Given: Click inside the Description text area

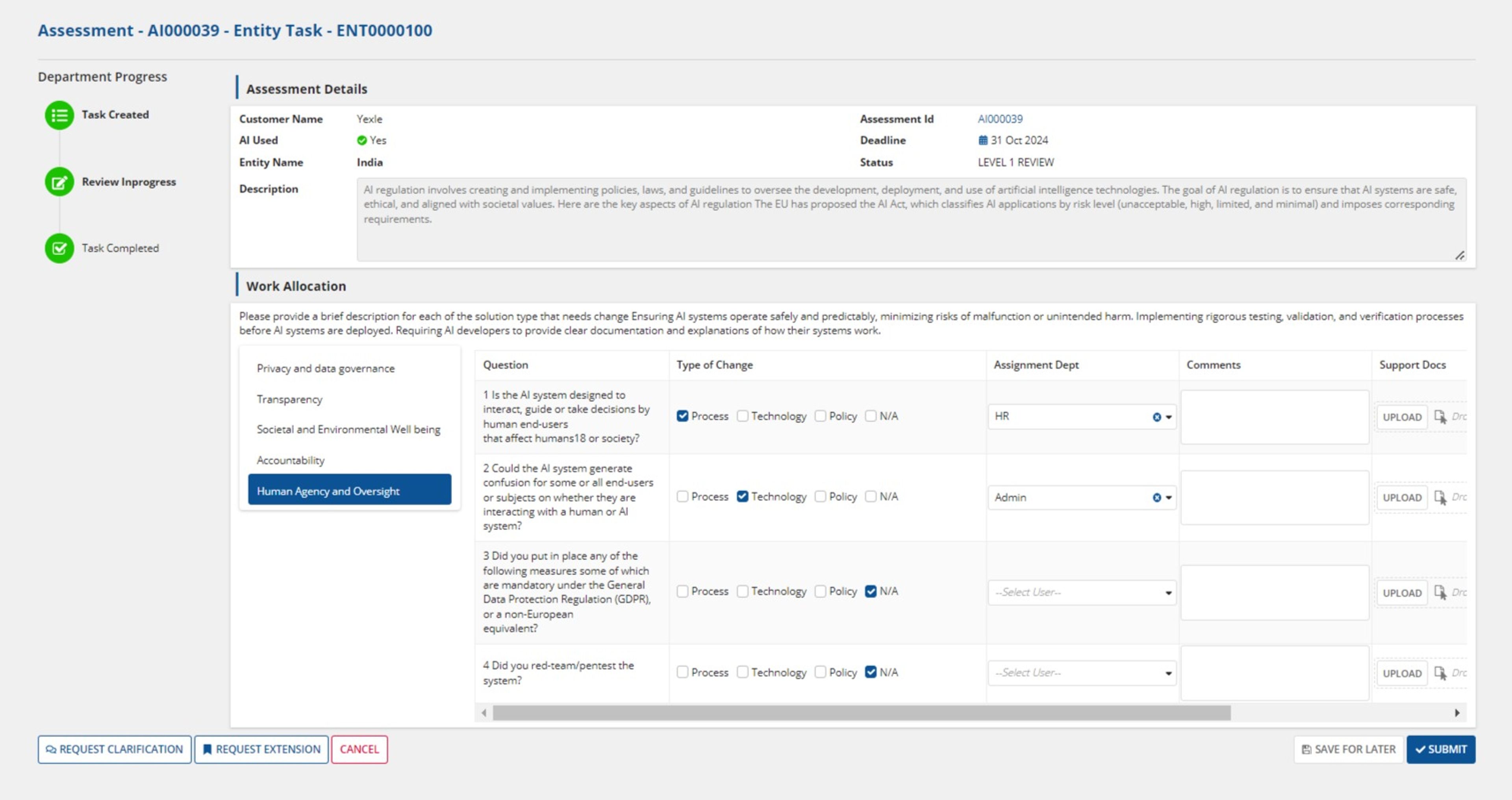Looking at the screenshot, I should [x=911, y=220].
